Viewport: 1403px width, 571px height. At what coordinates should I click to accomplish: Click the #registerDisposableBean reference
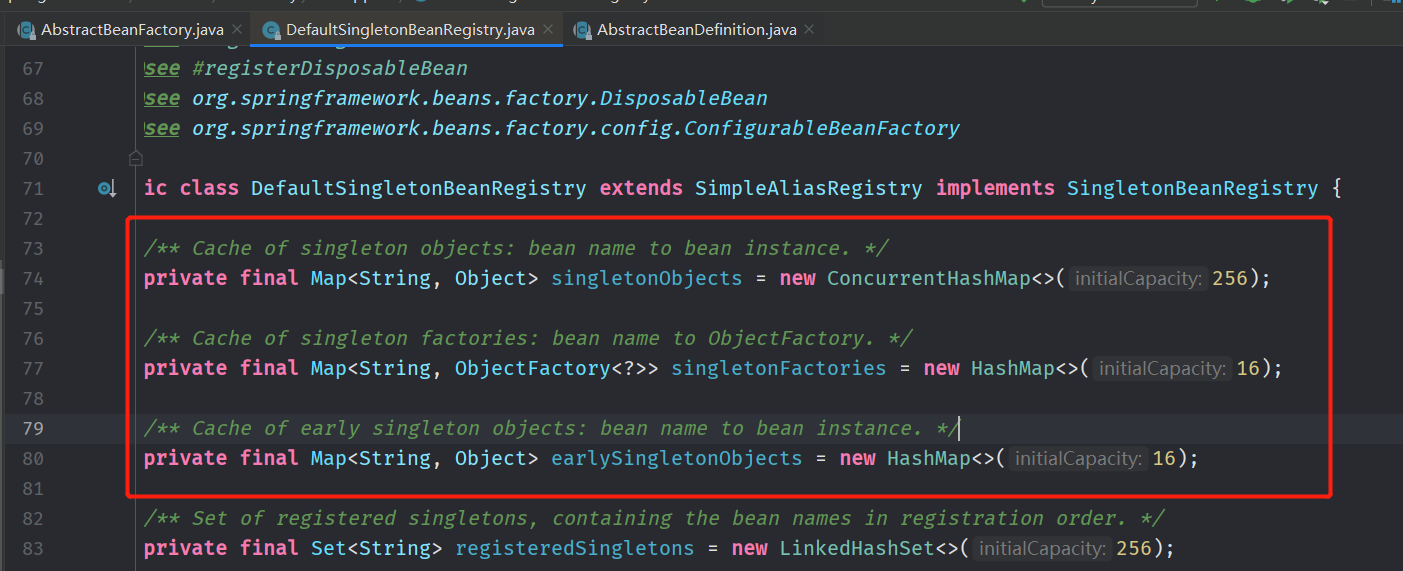[x=330, y=68]
